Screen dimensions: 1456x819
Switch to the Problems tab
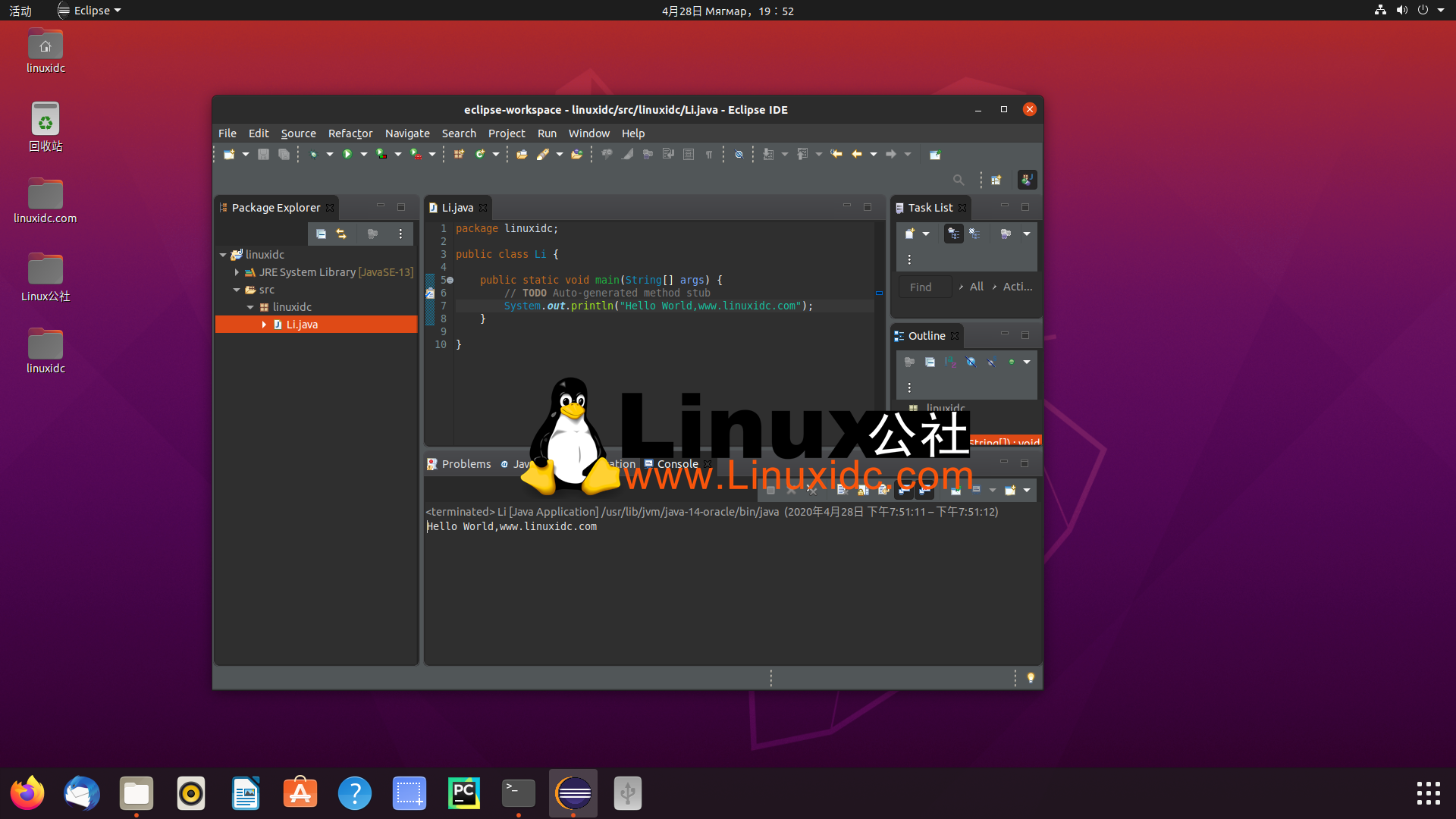[460, 464]
